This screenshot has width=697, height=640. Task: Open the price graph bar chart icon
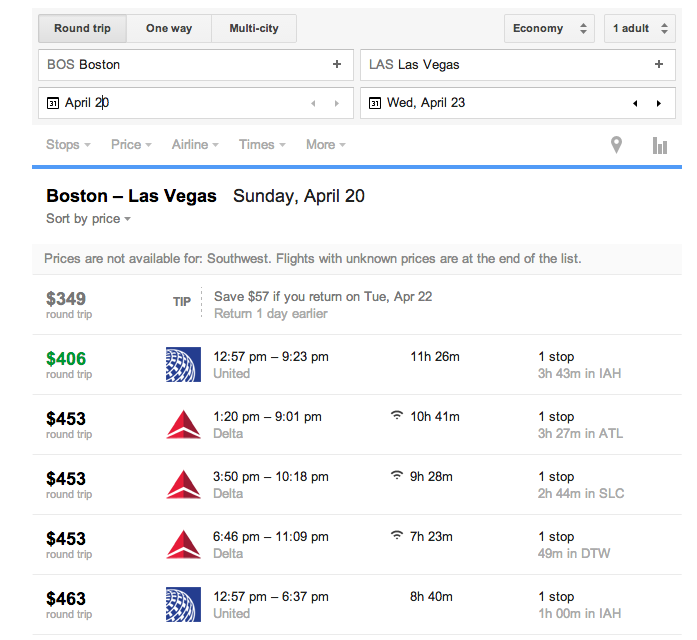659,146
